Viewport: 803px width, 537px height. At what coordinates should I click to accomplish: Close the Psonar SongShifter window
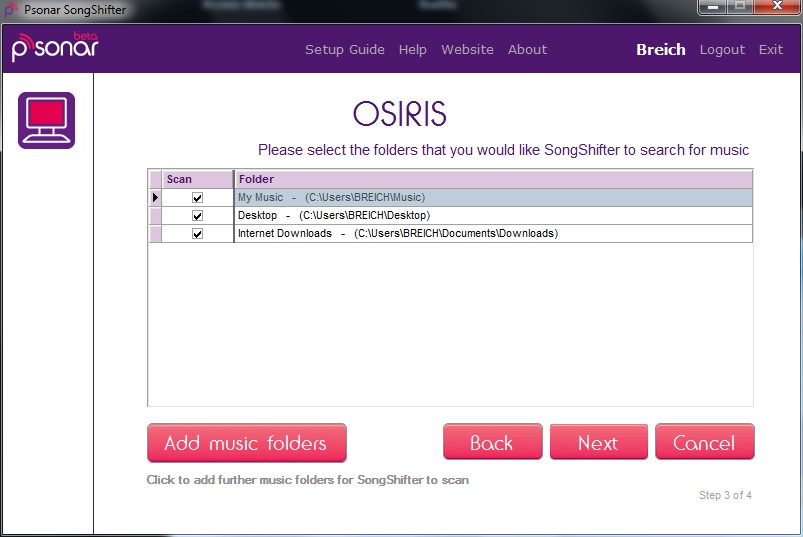pos(777,7)
